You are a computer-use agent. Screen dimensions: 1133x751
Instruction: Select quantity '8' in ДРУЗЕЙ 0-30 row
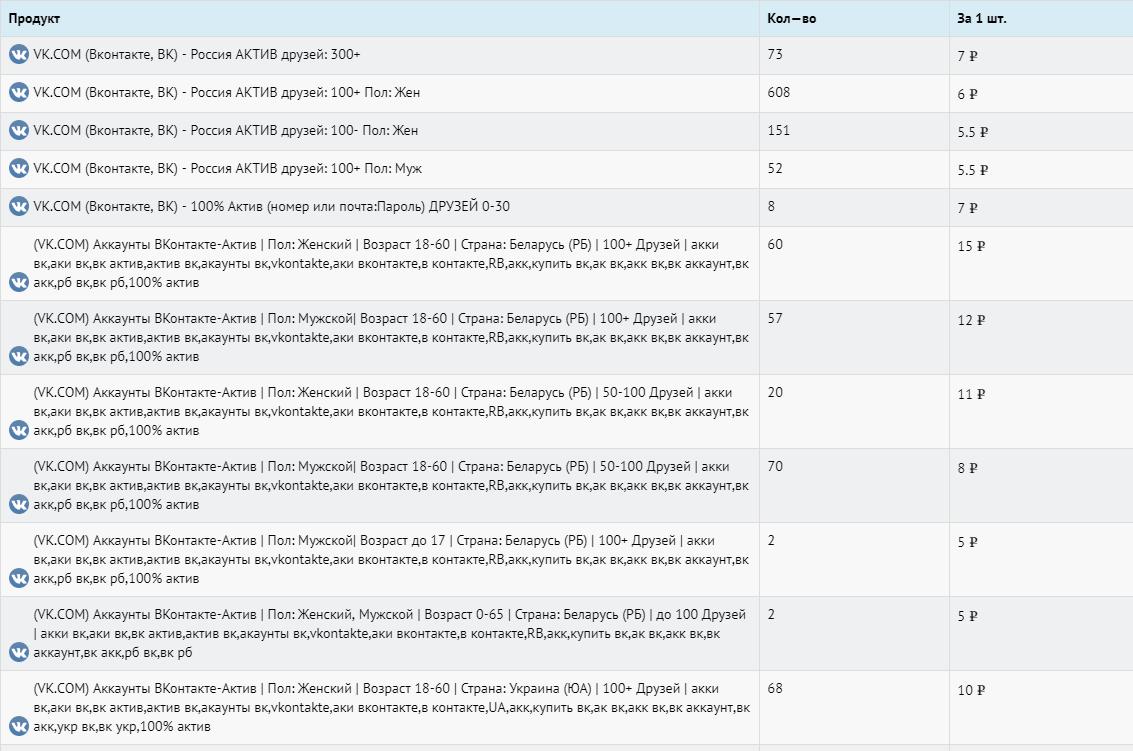click(771, 206)
